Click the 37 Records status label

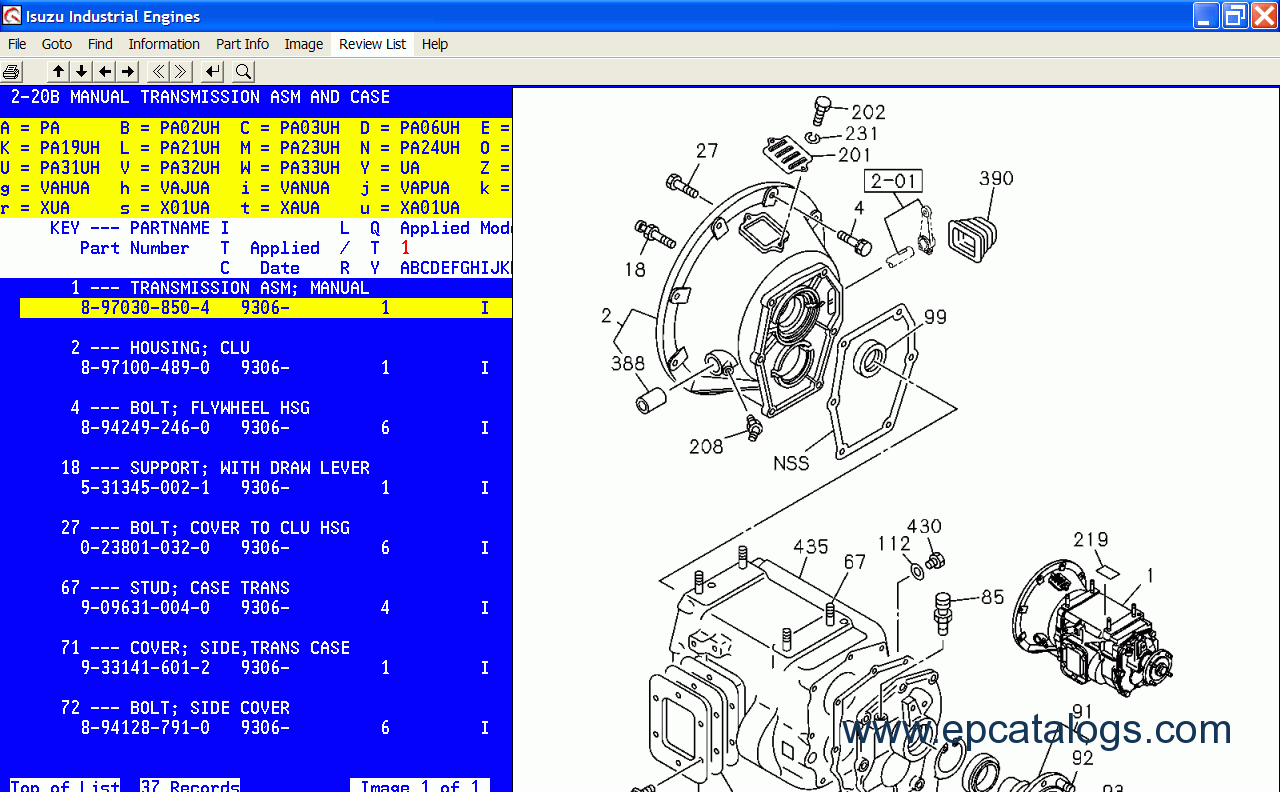pos(190,786)
